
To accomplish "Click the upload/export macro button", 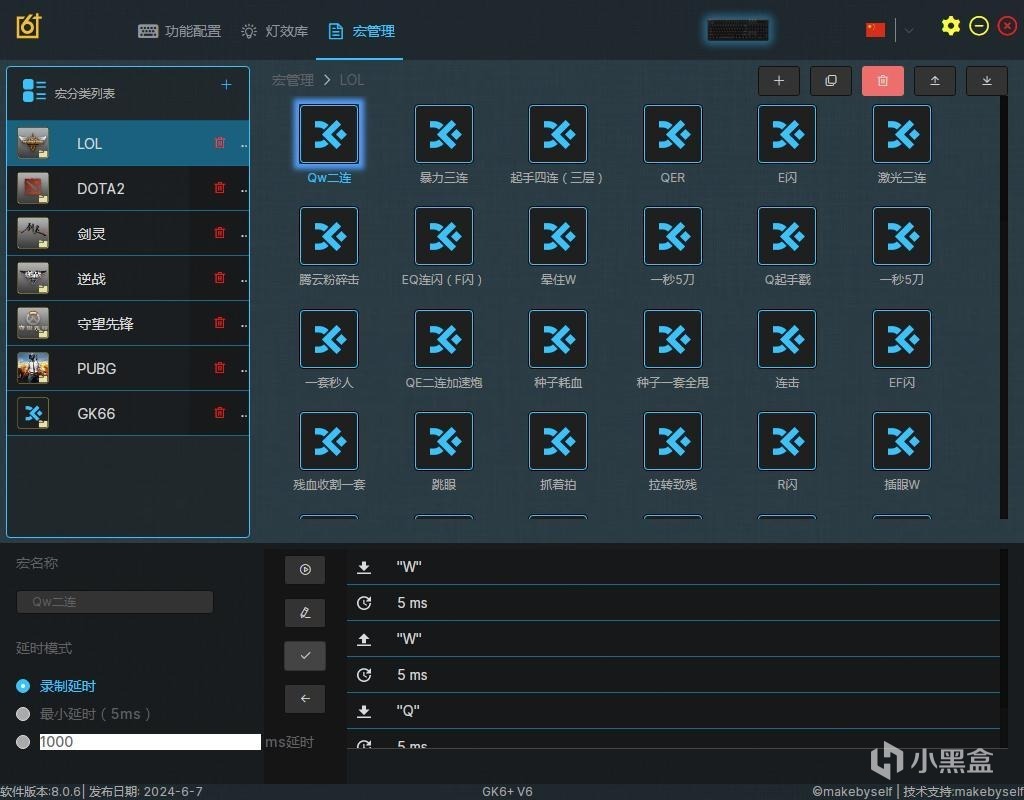I will click(x=935, y=81).
